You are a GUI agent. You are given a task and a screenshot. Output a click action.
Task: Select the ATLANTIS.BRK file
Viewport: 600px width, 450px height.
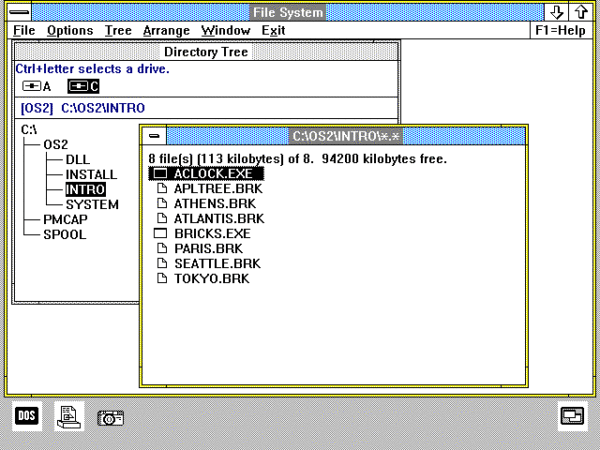tap(218, 218)
